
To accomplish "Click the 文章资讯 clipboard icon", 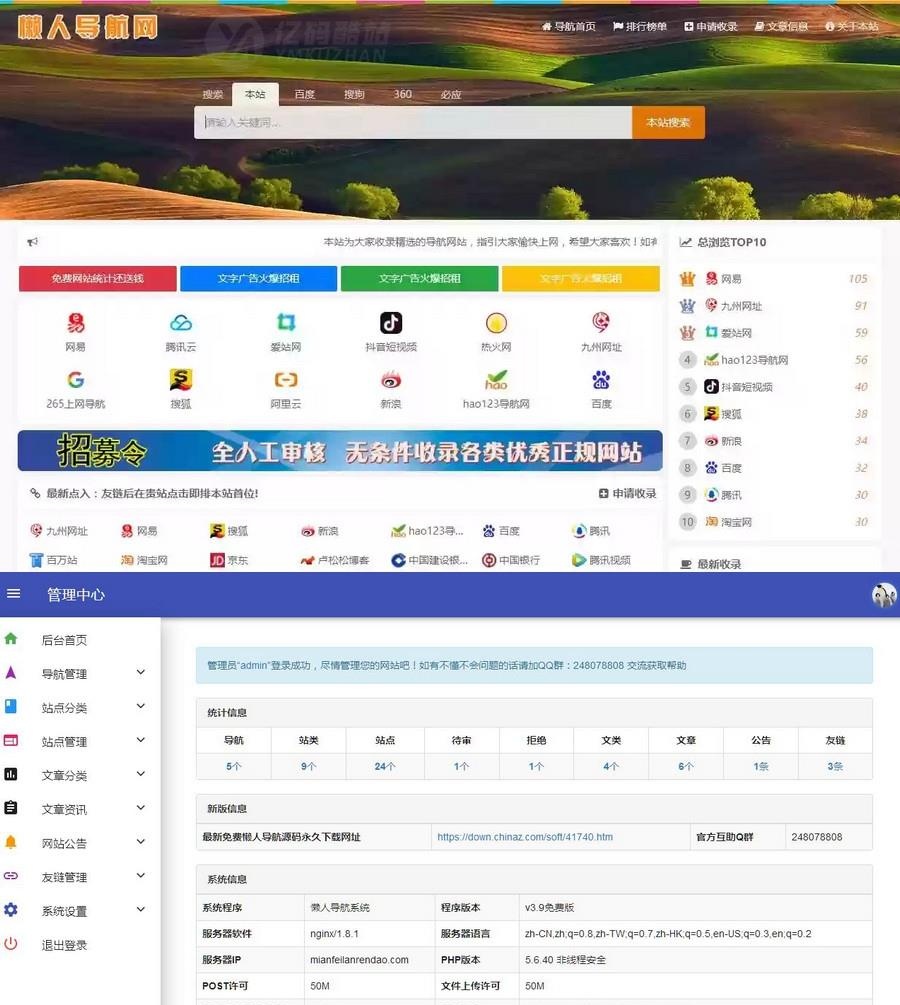I will [11, 808].
